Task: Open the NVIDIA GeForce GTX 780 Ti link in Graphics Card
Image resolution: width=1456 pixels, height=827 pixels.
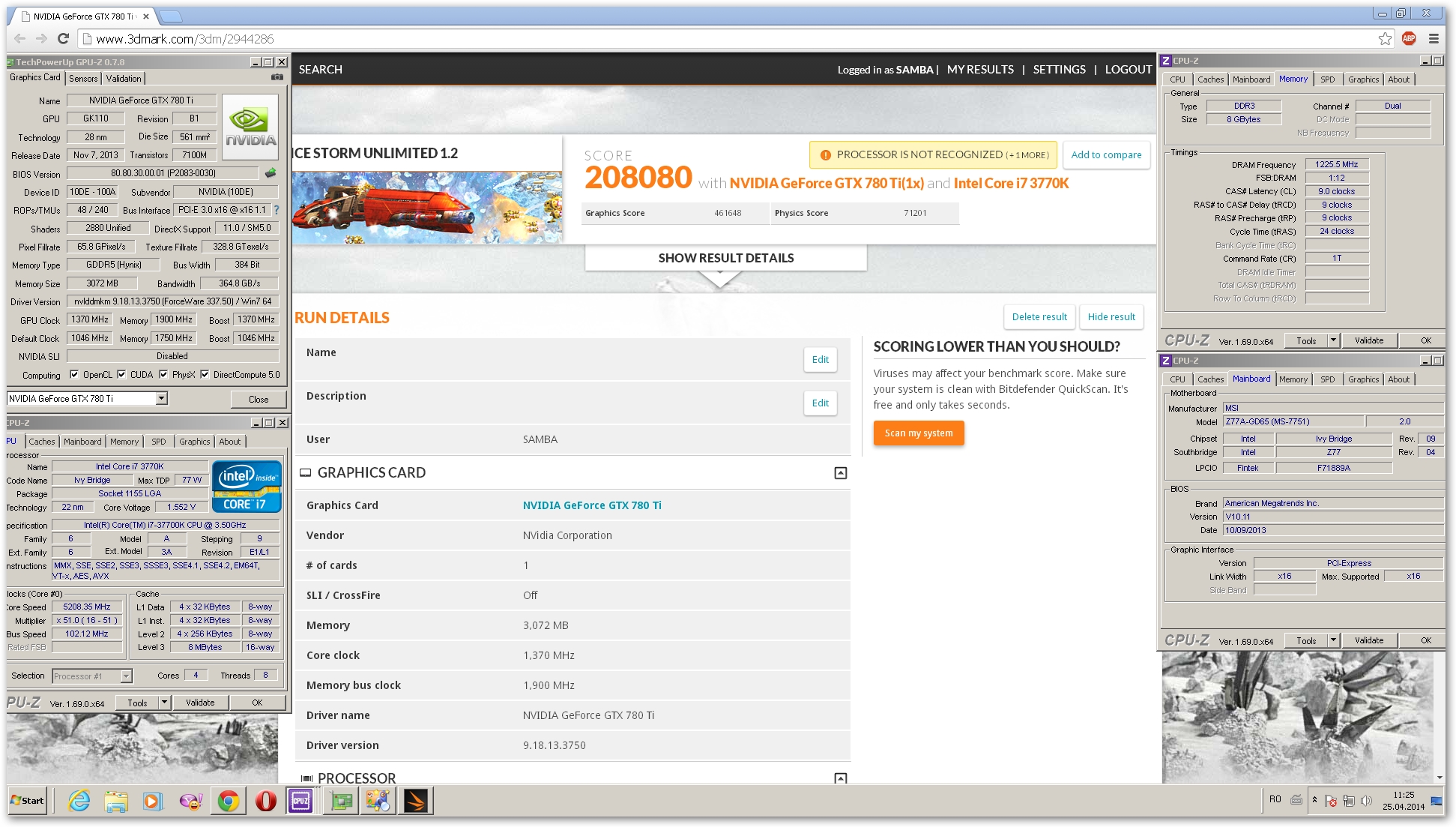Action: pyautogui.click(x=592, y=505)
